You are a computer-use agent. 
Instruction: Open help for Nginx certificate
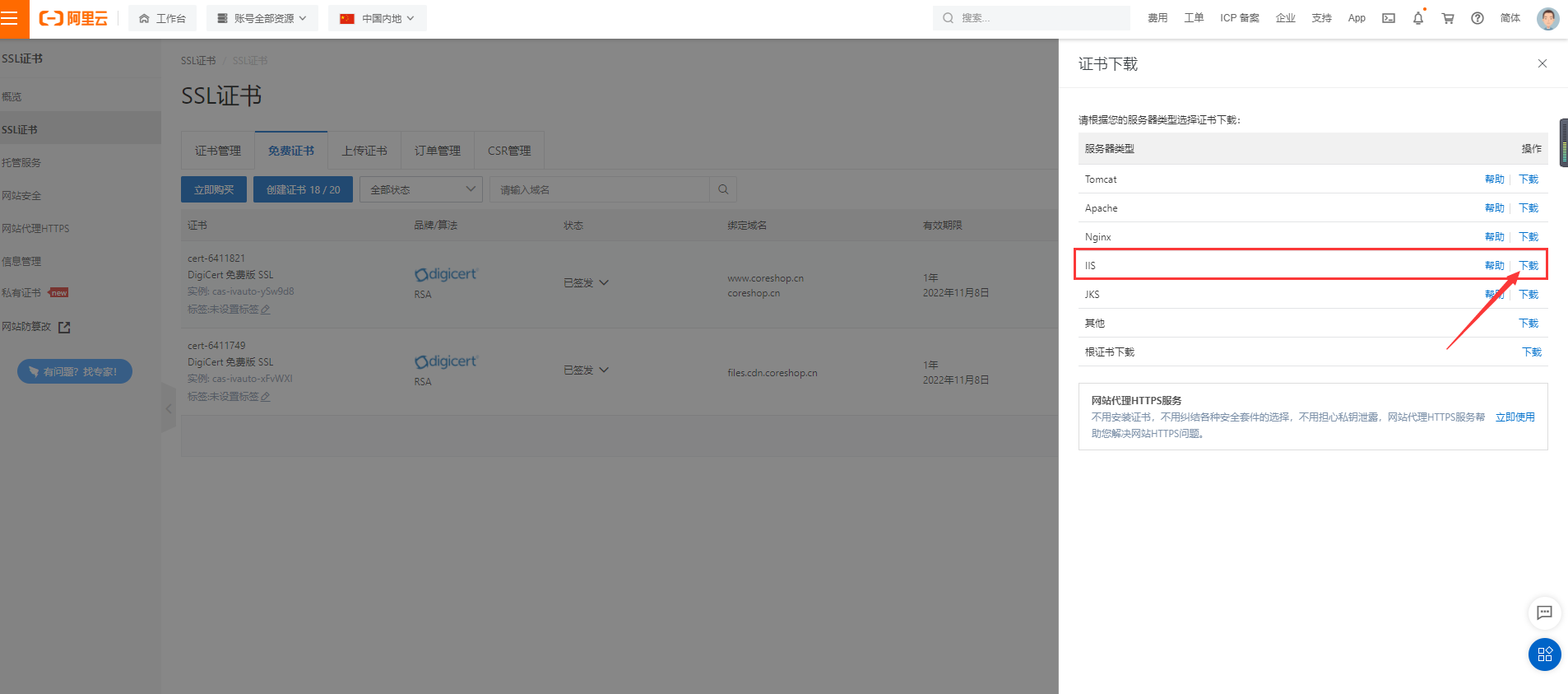(1494, 236)
